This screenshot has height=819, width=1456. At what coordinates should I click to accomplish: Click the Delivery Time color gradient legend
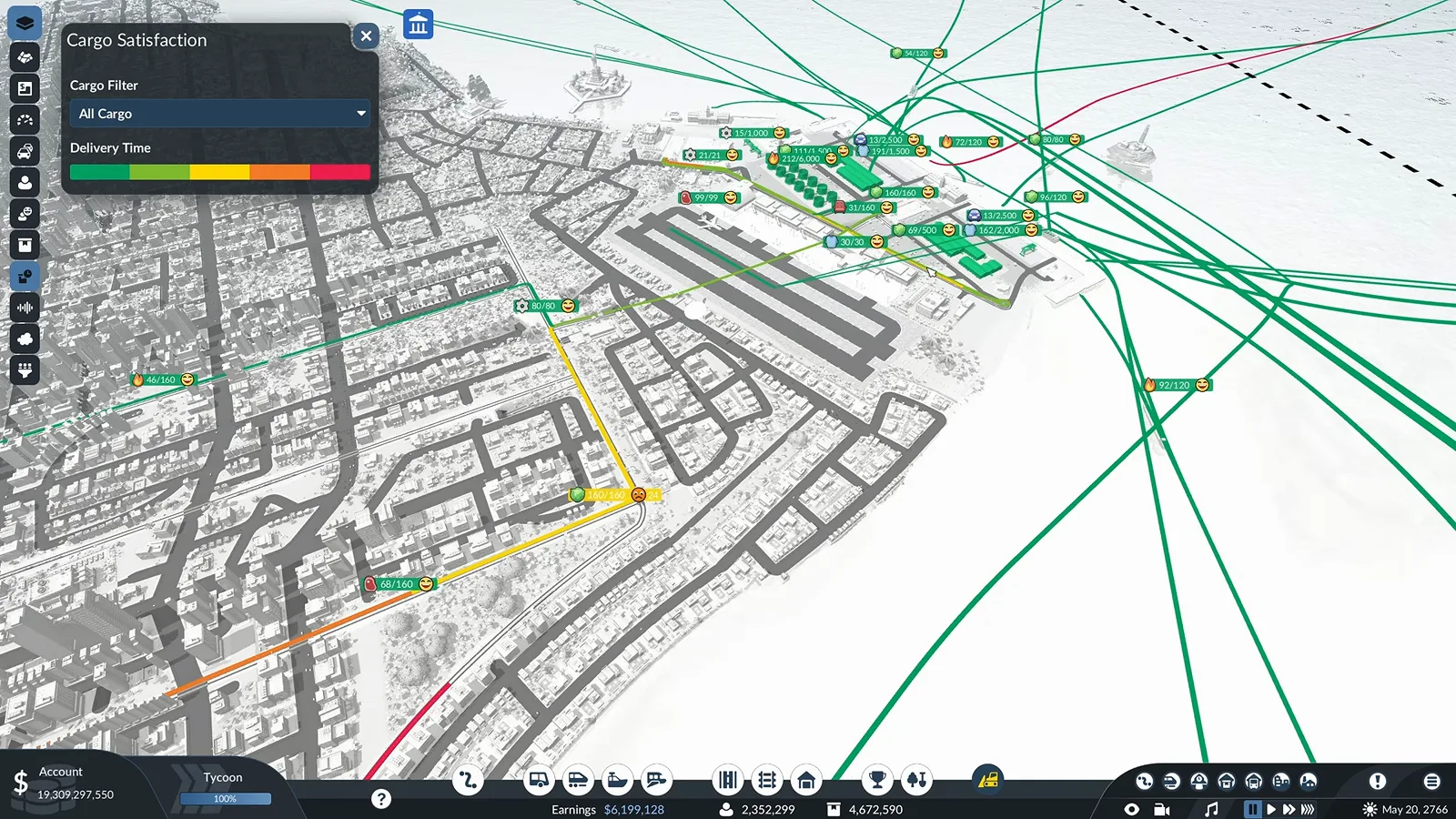pos(219,172)
